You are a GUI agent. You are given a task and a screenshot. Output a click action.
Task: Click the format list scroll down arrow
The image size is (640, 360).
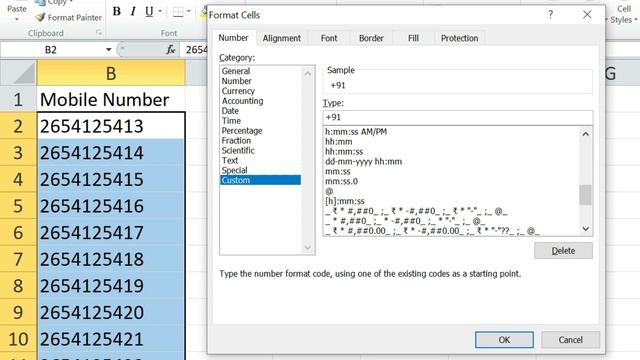click(585, 229)
